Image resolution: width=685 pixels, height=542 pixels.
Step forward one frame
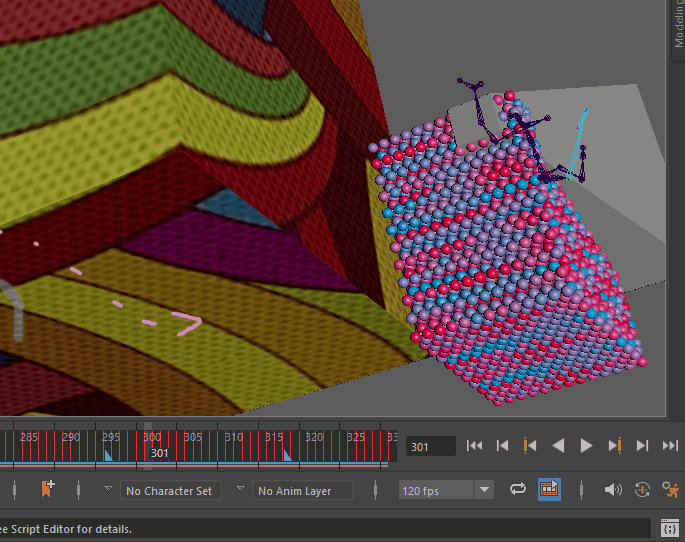(643, 446)
